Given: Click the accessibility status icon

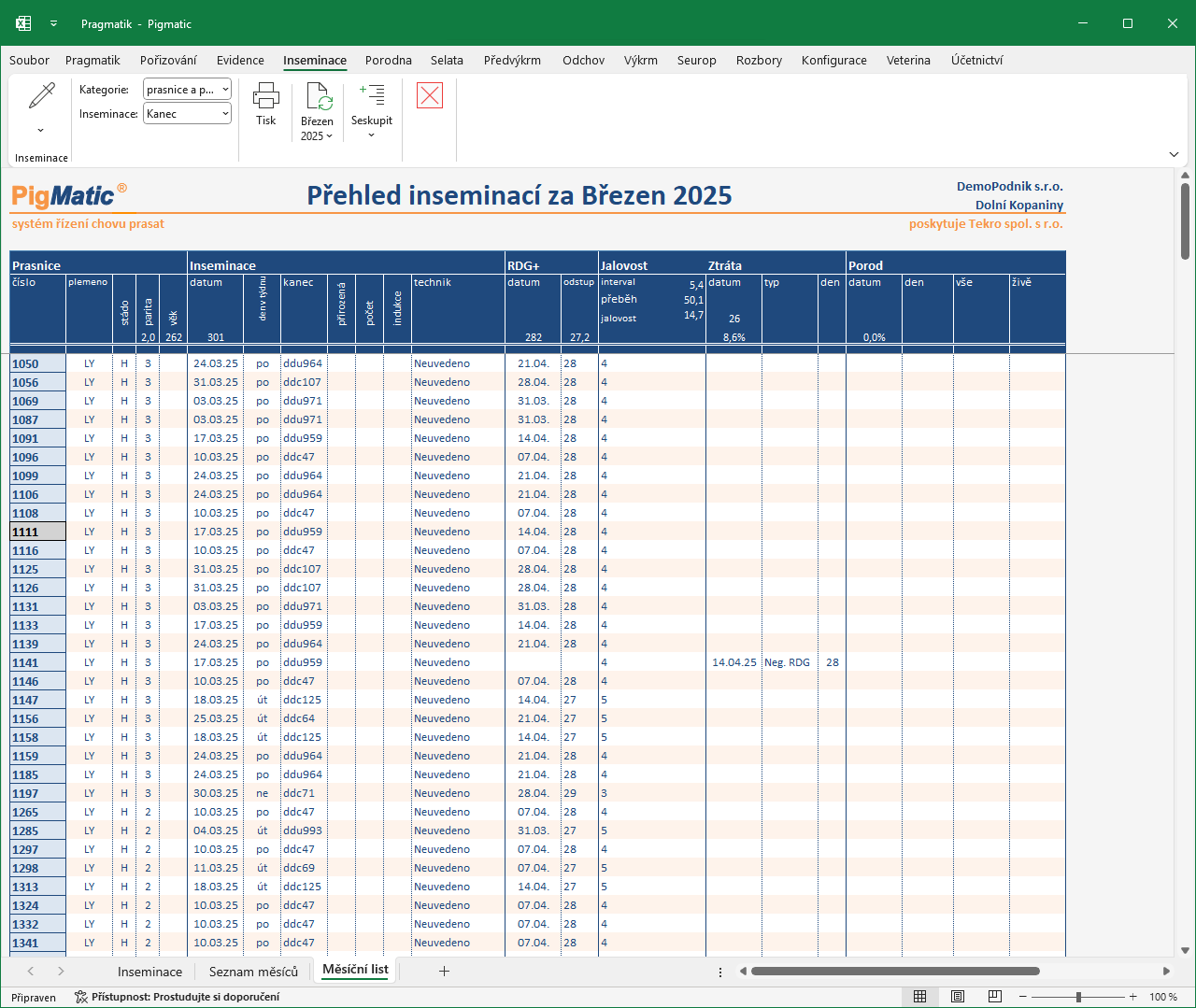Looking at the screenshot, I should pyautogui.click(x=80, y=997).
